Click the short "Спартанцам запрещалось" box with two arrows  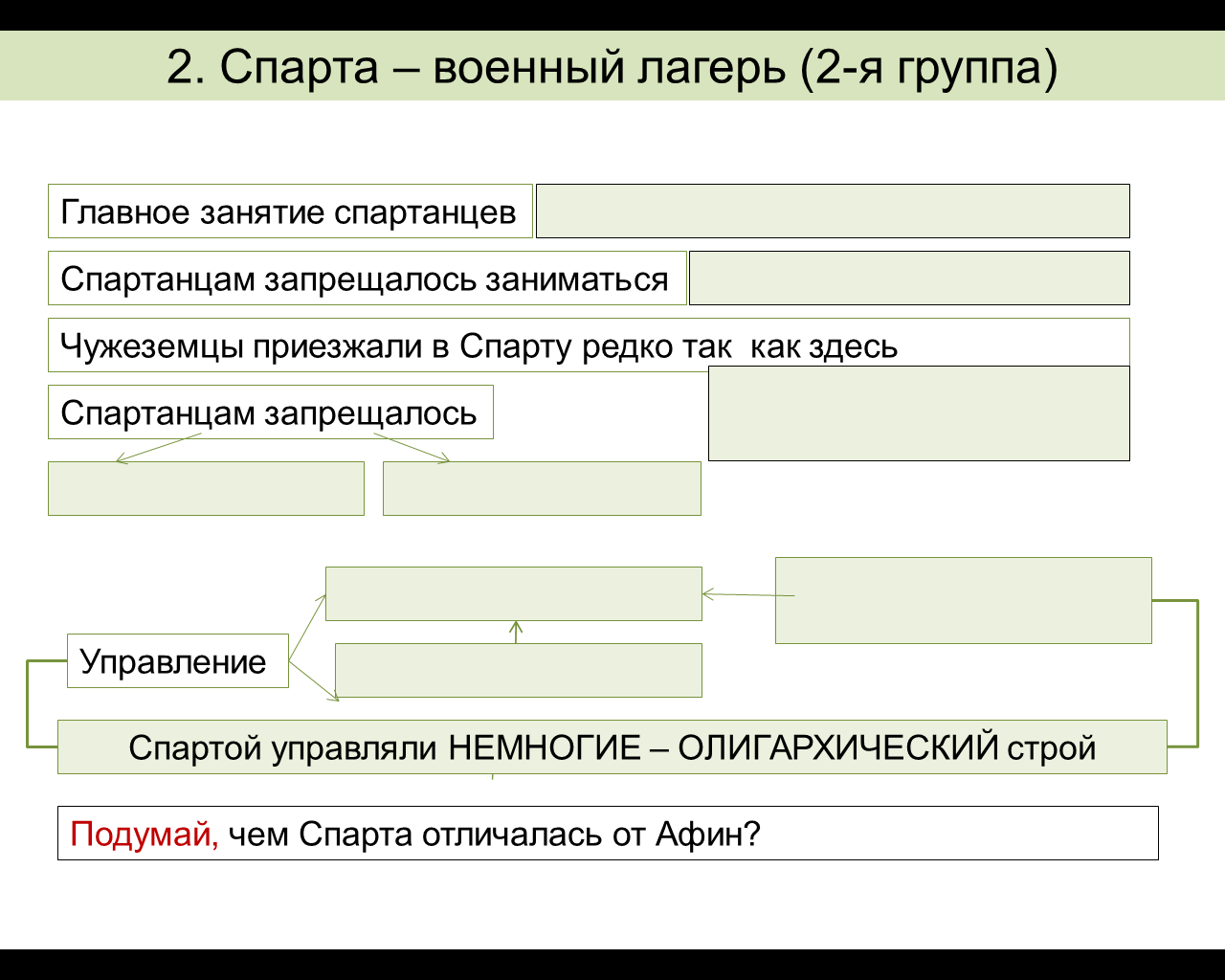coord(271,412)
